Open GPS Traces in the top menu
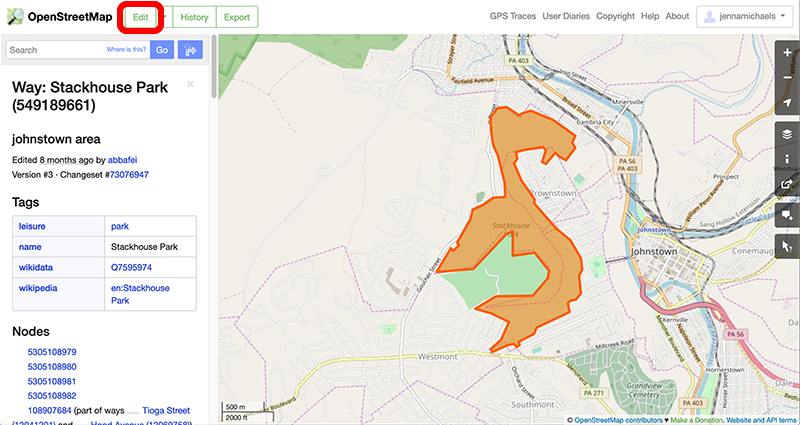This screenshot has height=425, width=800. pyautogui.click(x=513, y=16)
